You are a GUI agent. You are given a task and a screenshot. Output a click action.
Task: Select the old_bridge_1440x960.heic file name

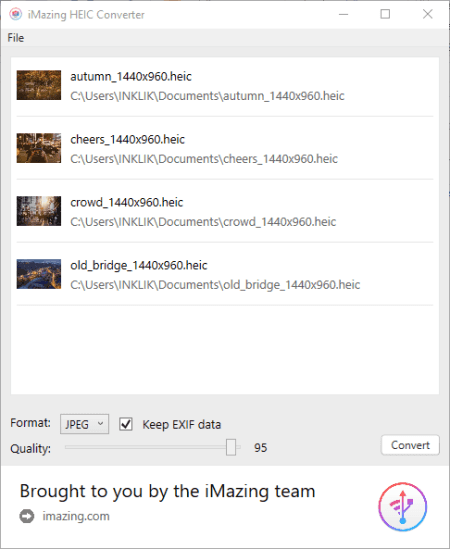139,265
